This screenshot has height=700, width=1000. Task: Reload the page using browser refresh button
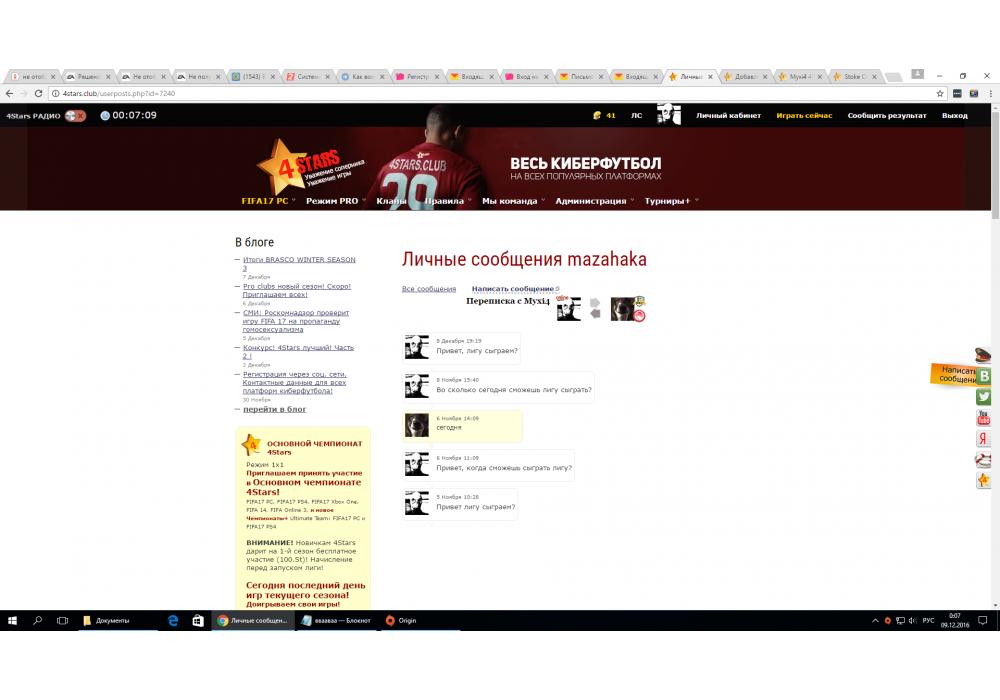[x=38, y=93]
